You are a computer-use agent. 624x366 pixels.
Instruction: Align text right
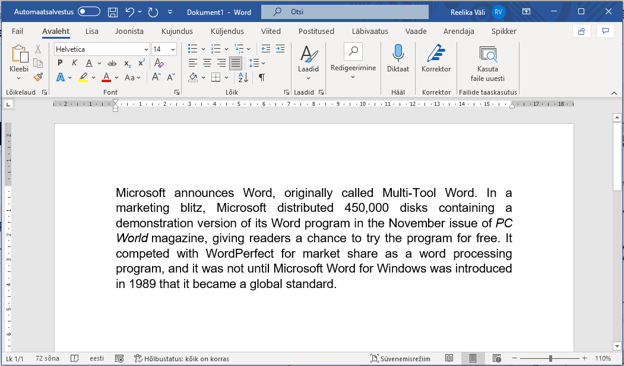pos(221,63)
